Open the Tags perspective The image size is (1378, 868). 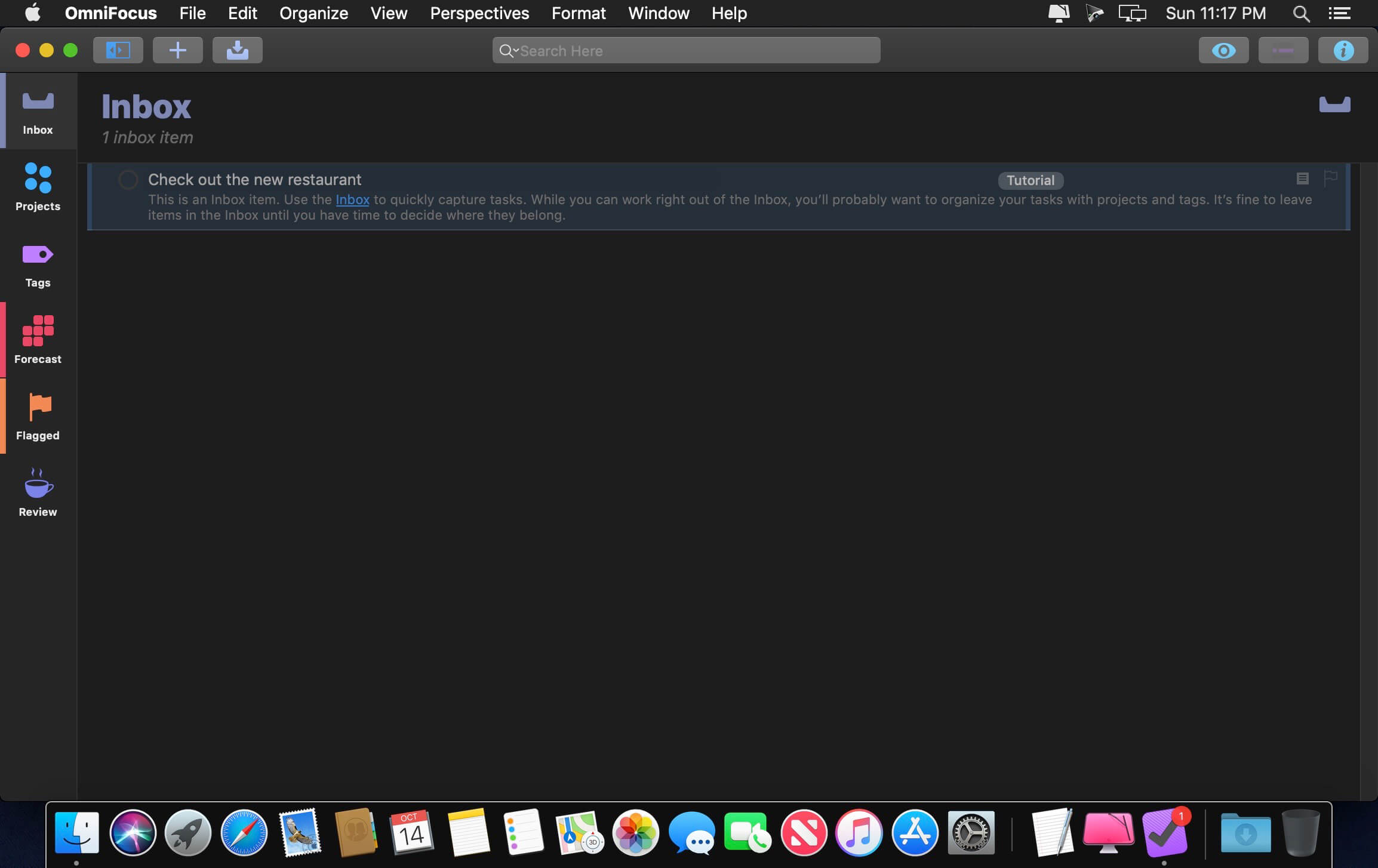point(38,263)
